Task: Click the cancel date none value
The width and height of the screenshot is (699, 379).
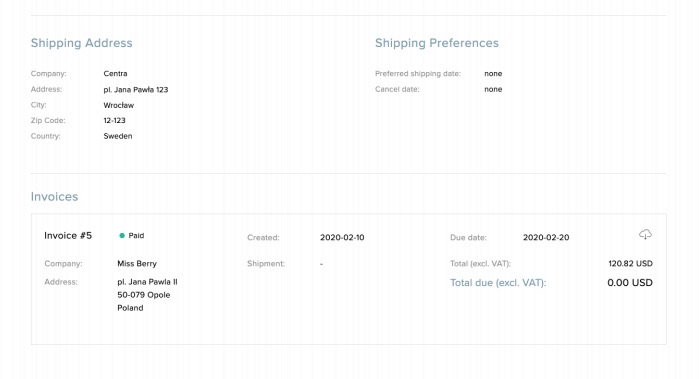Action: click(493, 89)
